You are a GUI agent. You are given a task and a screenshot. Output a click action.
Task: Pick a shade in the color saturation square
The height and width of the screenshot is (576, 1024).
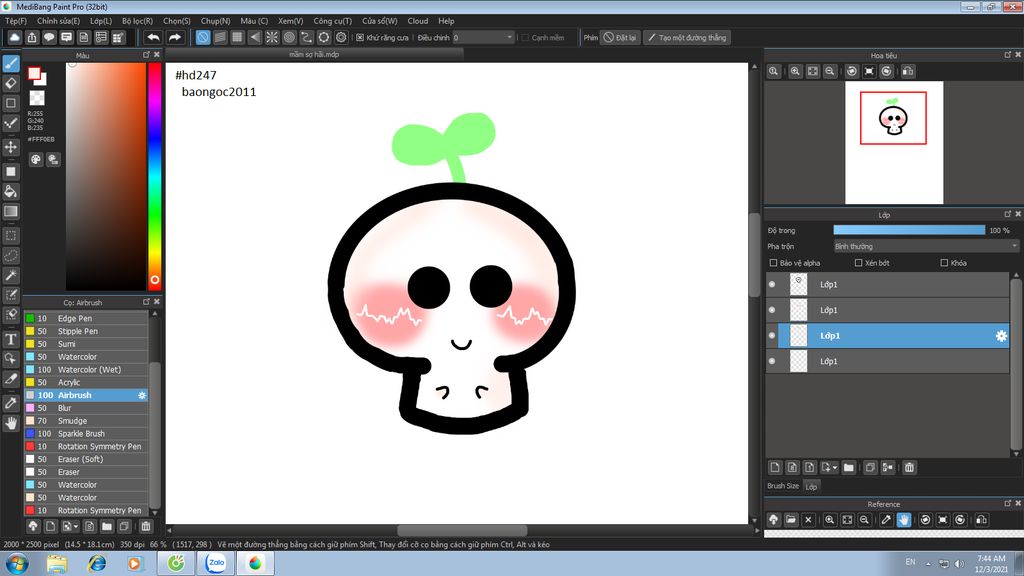pyautogui.click(x=106, y=176)
